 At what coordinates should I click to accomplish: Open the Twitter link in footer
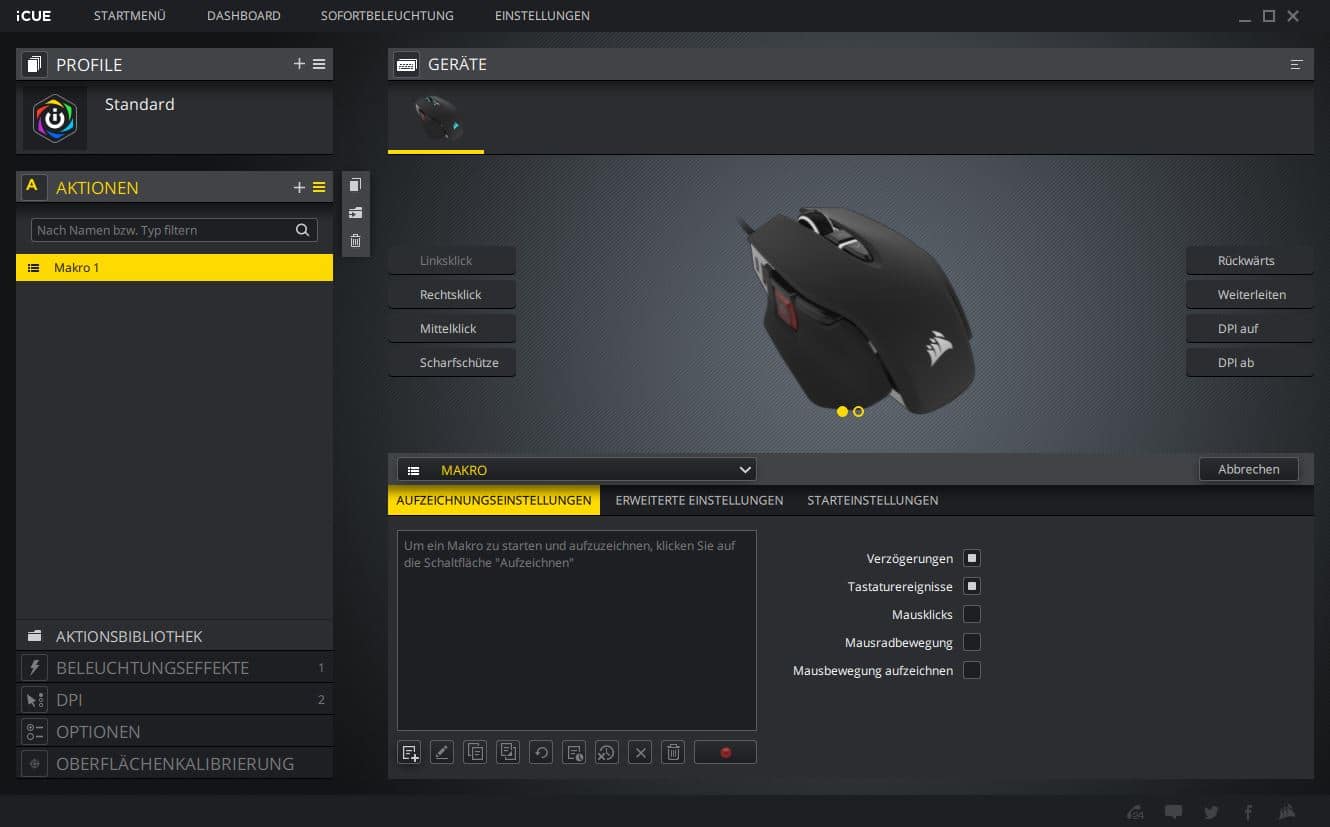point(1211,812)
